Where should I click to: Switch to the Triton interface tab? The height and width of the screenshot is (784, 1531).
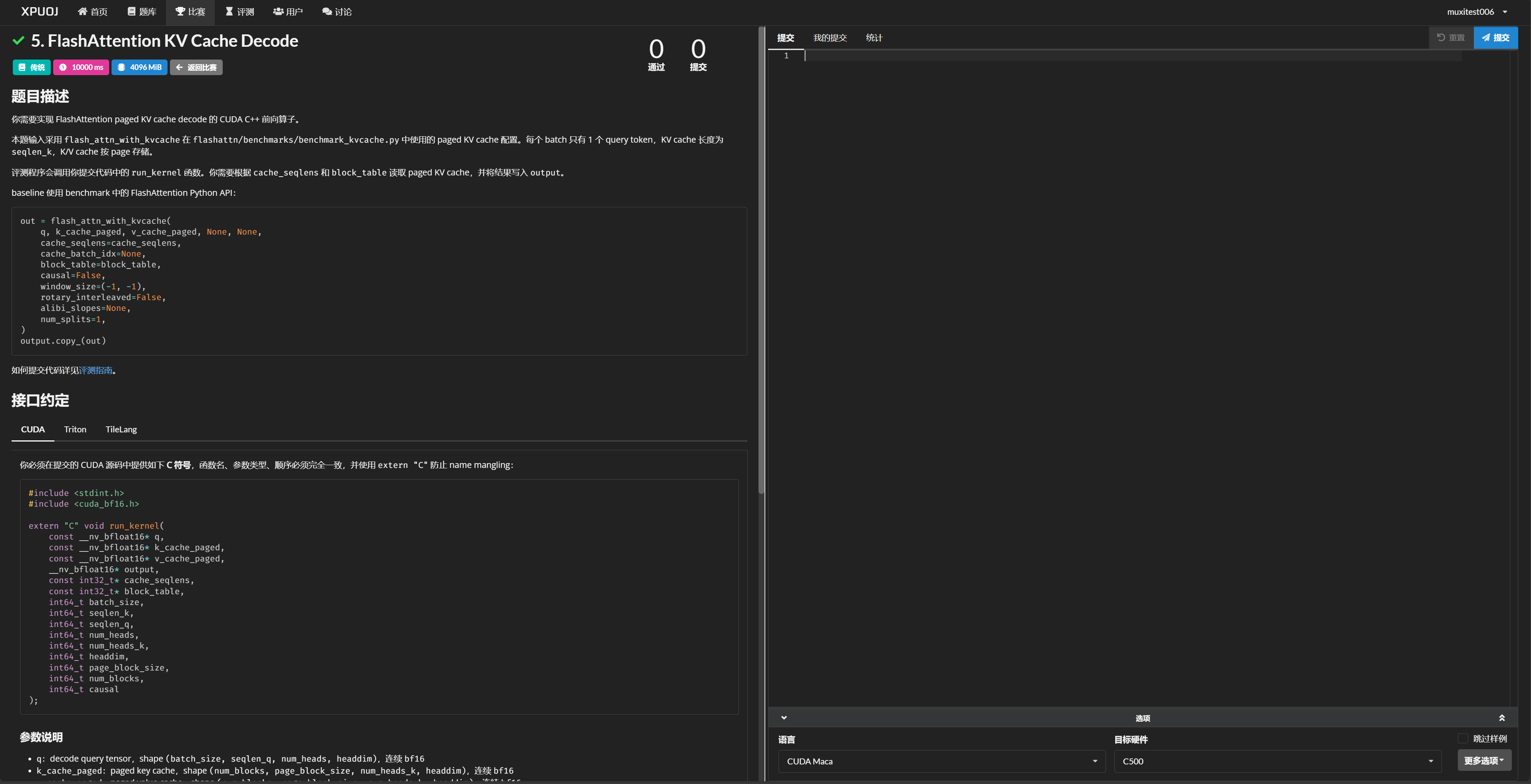[x=75, y=430]
